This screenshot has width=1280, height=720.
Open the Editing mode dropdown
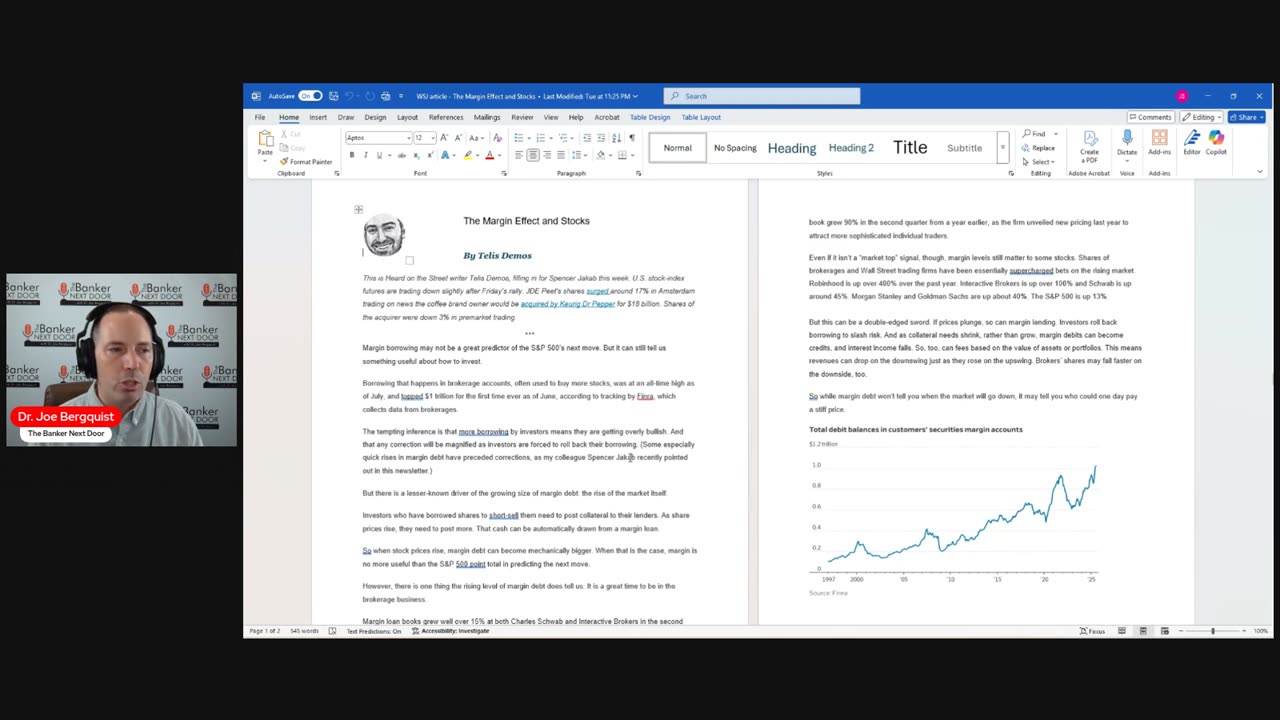(x=1203, y=117)
